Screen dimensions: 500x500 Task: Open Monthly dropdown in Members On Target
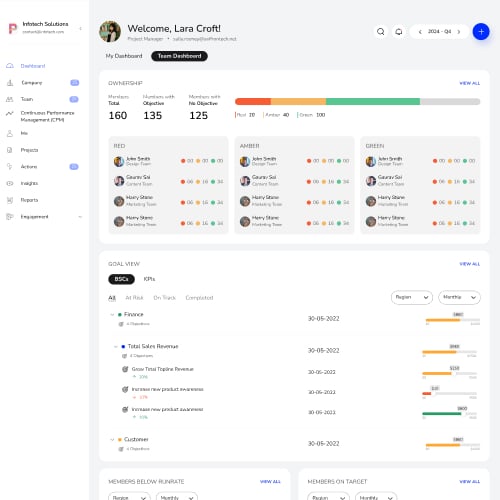click(376, 496)
